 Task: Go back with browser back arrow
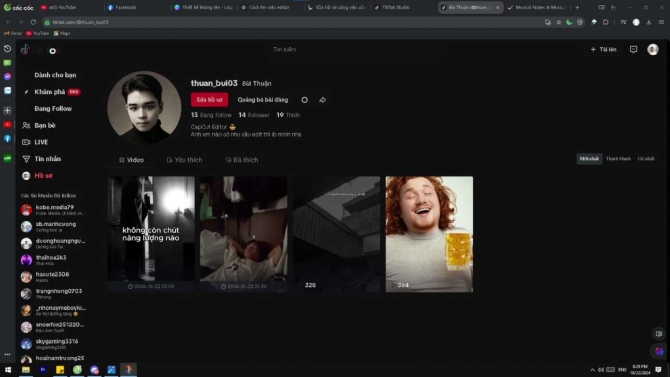pyautogui.click(x=8, y=22)
